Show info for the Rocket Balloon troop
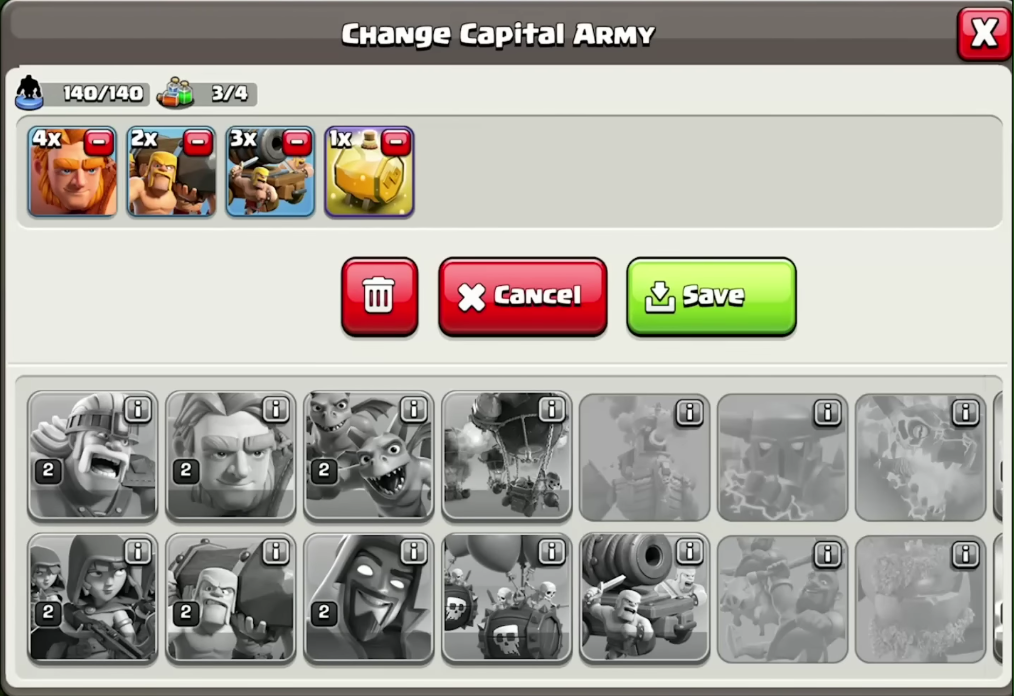 coord(552,410)
